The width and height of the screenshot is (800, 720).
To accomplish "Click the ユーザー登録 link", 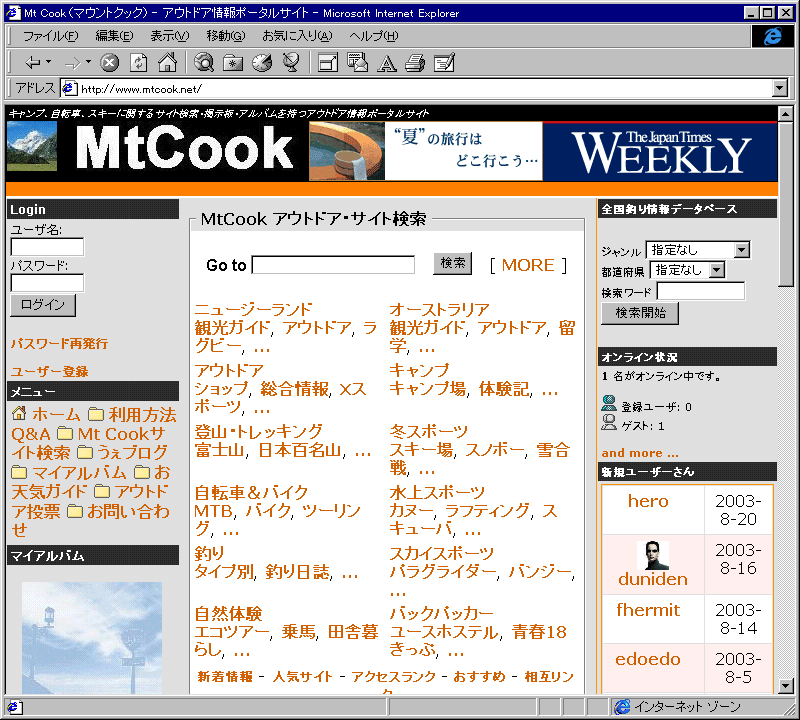I will click(49, 371).
